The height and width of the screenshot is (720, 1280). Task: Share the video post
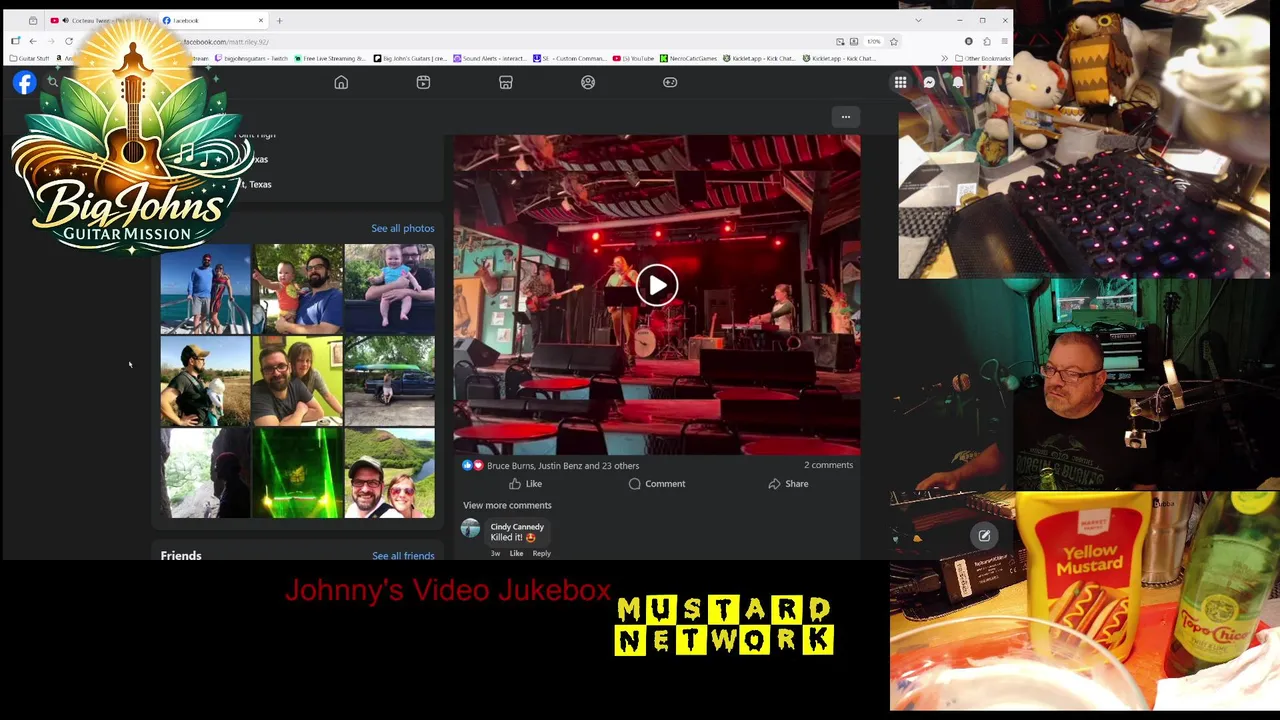click(788, 484)
